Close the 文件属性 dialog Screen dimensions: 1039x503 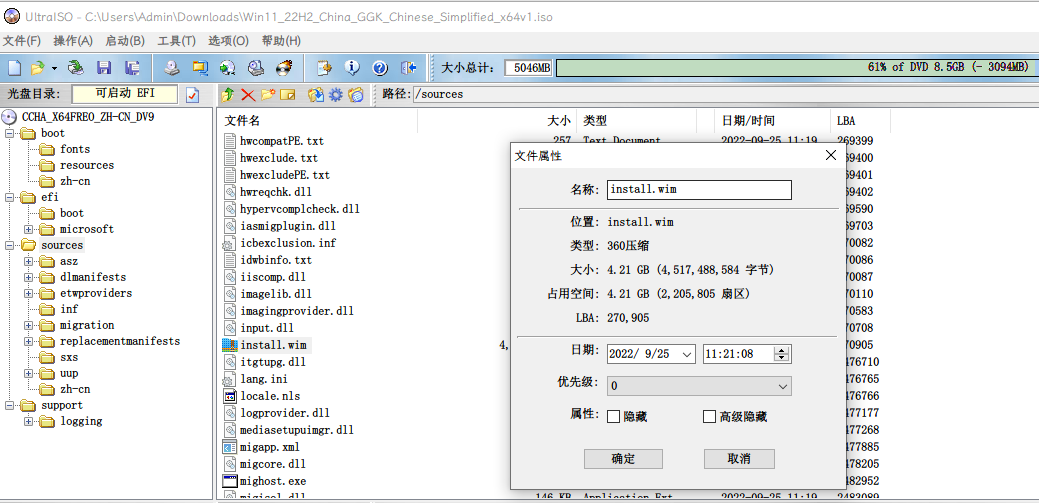click(x=830, y=156)
